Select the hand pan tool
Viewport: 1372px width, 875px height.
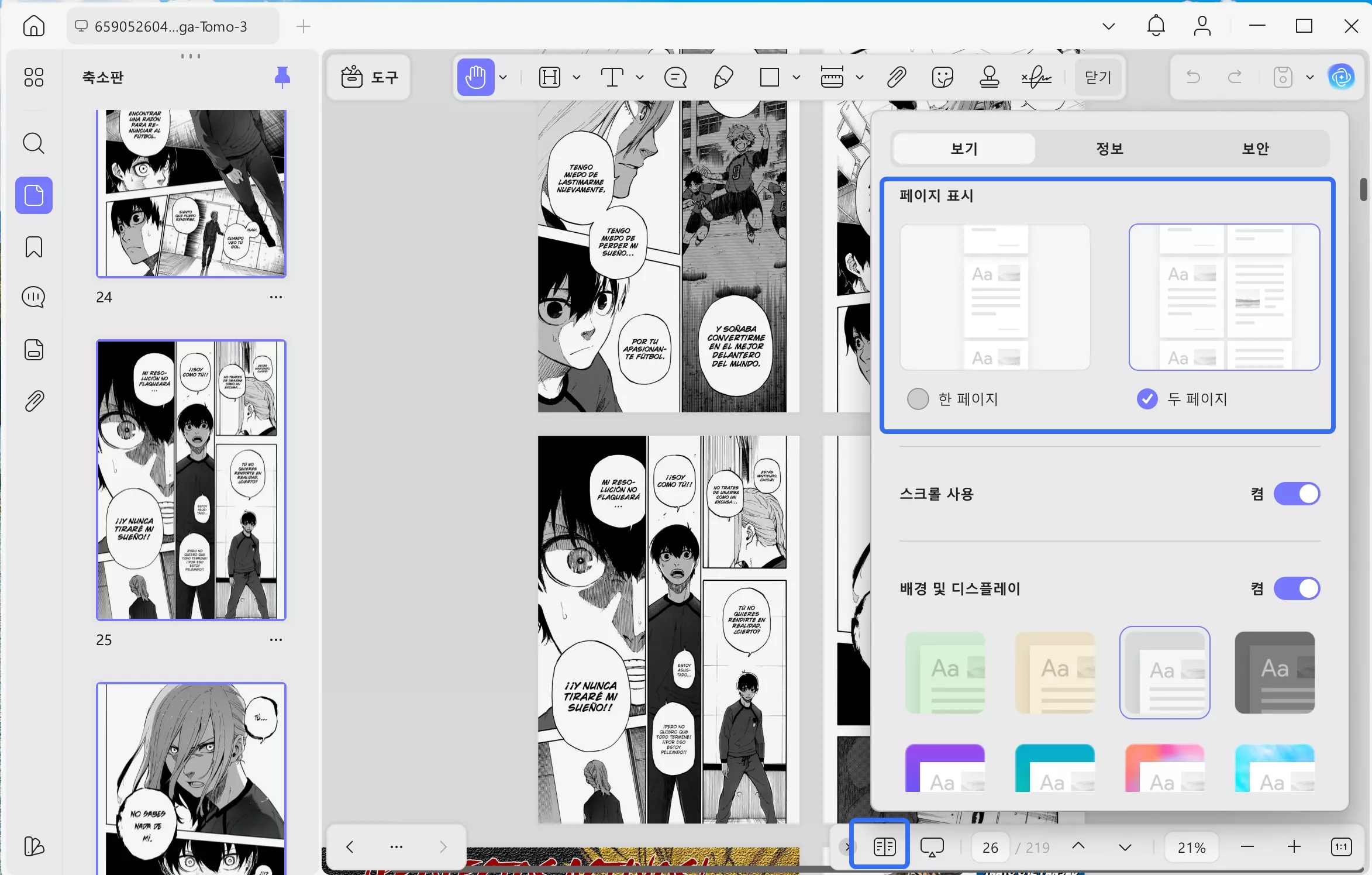475,77
